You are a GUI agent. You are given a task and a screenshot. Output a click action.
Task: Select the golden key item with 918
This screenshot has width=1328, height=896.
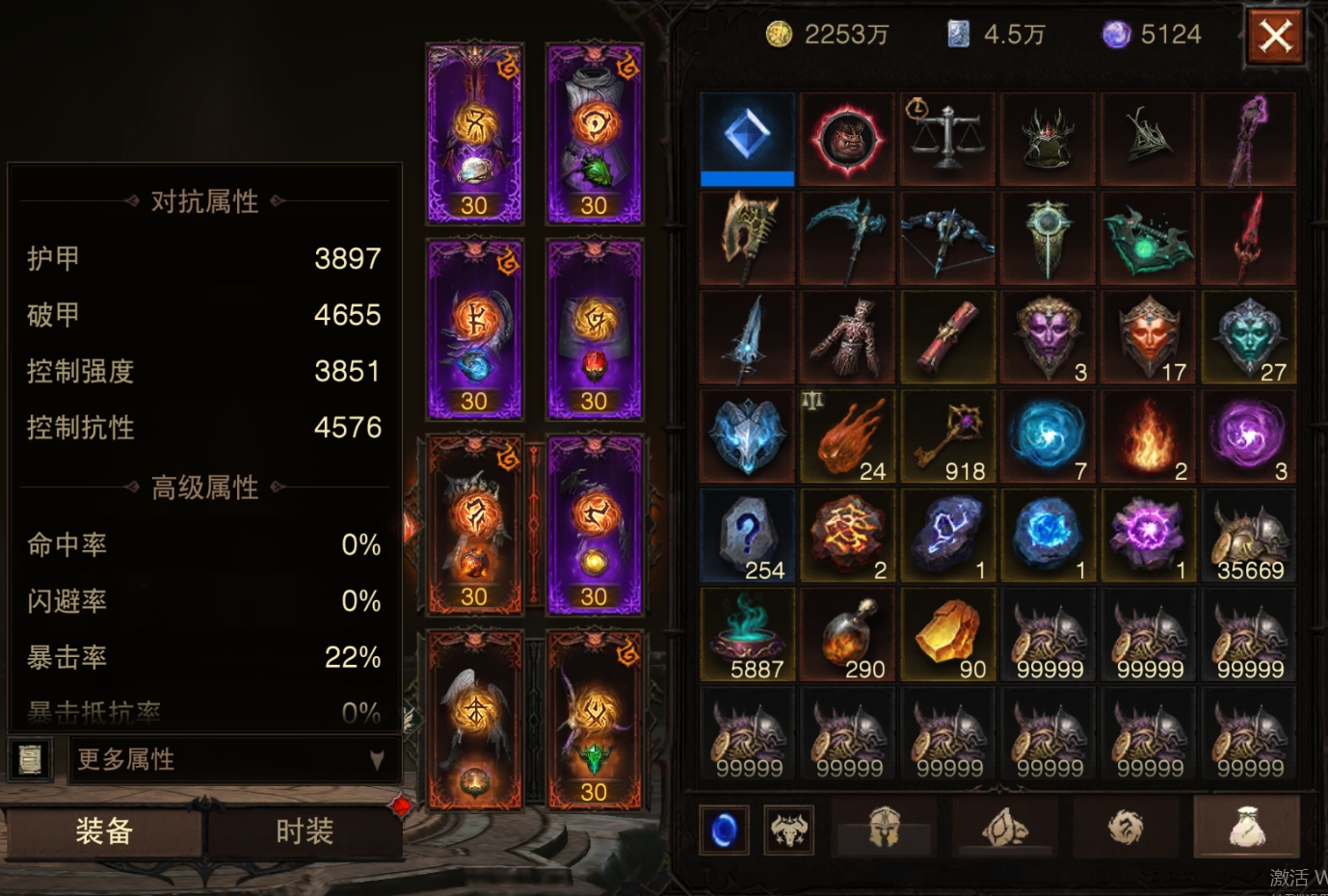(x=947, y=436)
